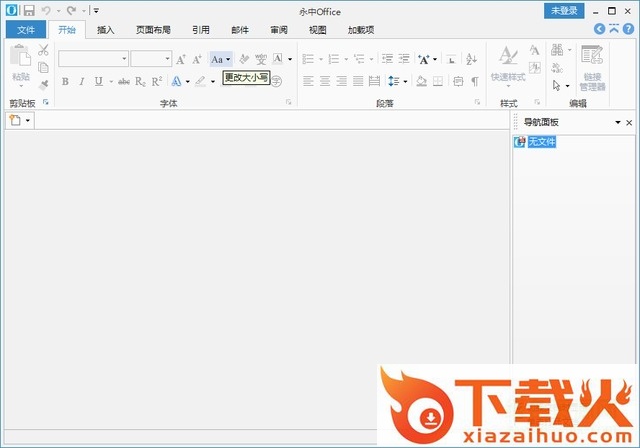Image resolution: width=640 pixels, height=448 pixels.
Task: Open the Paragraph dialog launcher
Action: coord(477,102)
